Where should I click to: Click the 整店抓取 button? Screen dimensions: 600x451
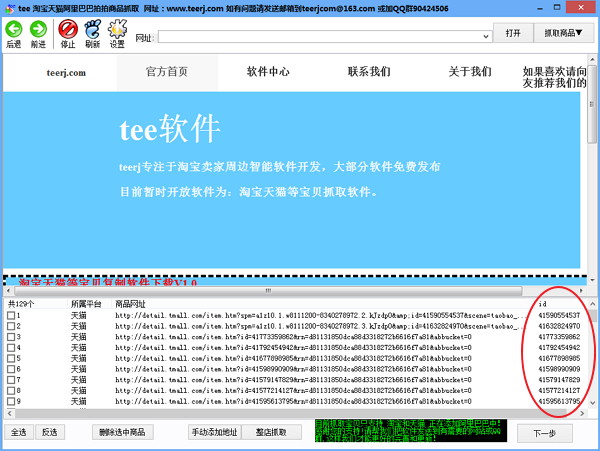click(271, 432)
